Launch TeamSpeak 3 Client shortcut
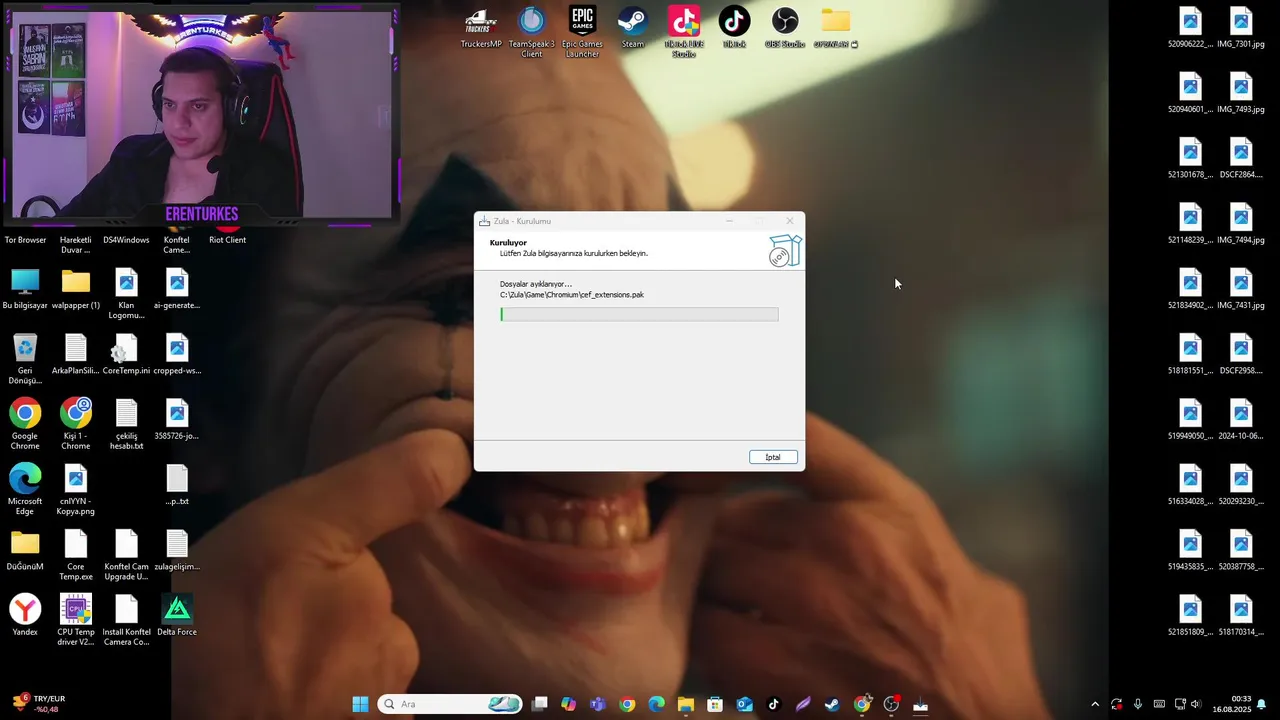The image size is (1280, 720). point(532,32)
